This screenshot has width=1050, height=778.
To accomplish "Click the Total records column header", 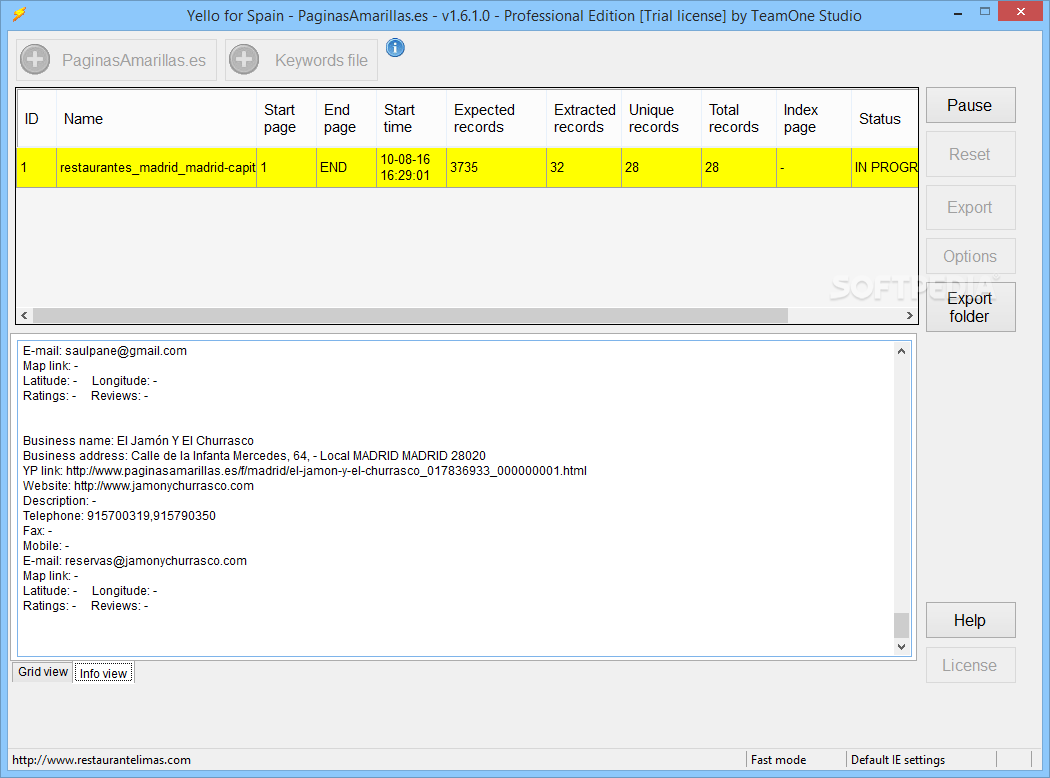I will [739, 119].
